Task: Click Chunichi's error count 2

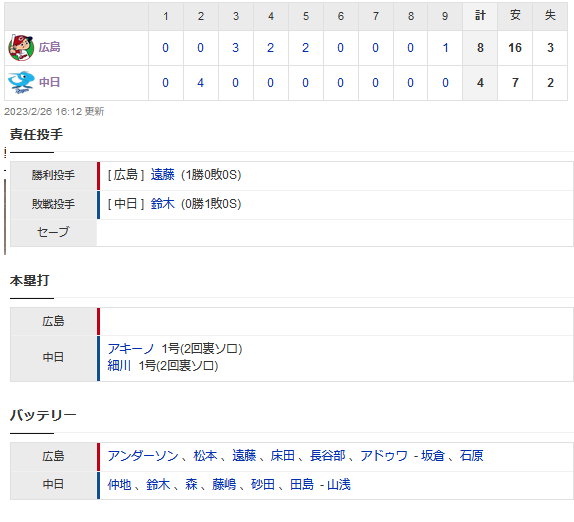Action: [550, 83]
